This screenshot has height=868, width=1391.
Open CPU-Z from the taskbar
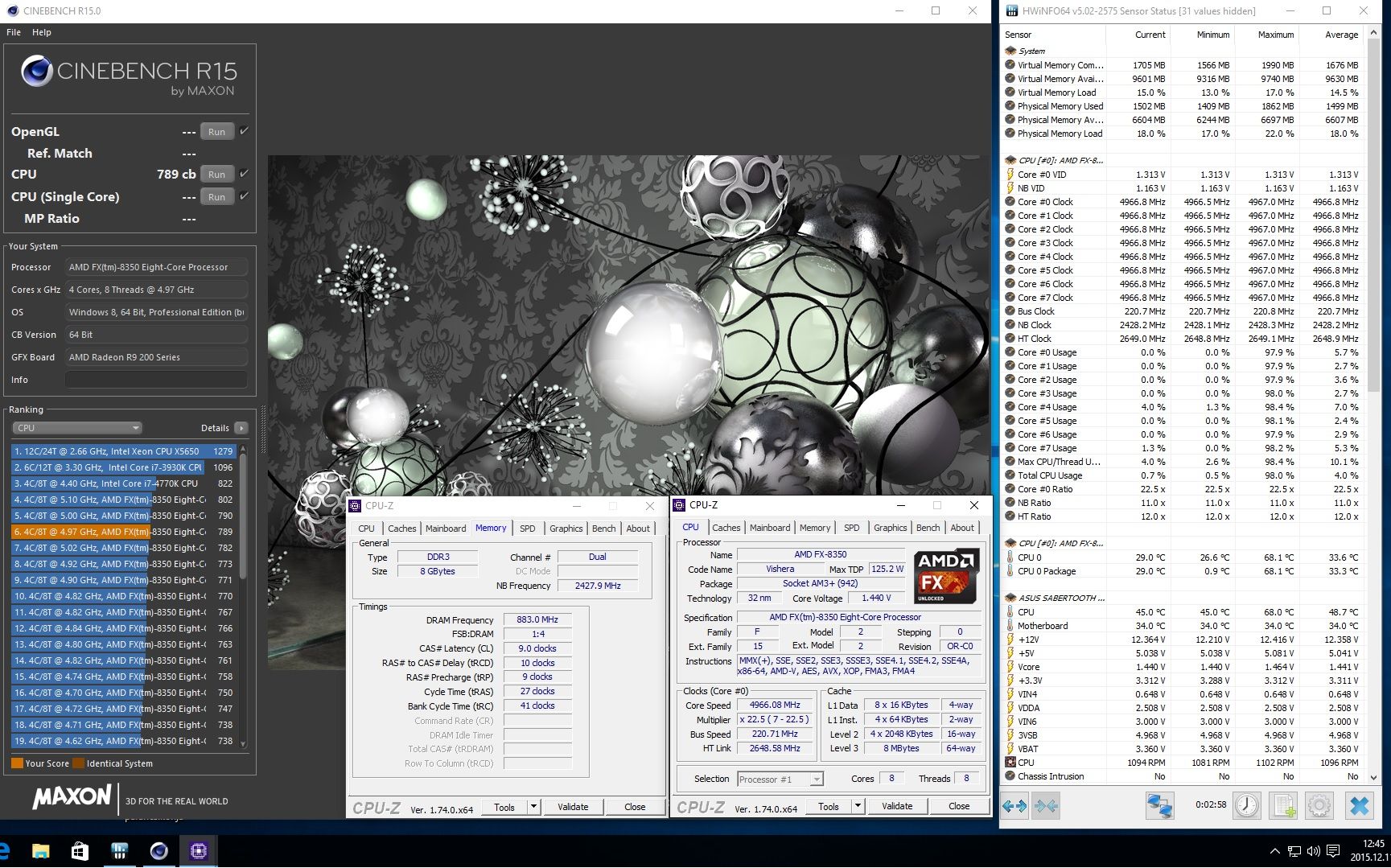(199, 850)
